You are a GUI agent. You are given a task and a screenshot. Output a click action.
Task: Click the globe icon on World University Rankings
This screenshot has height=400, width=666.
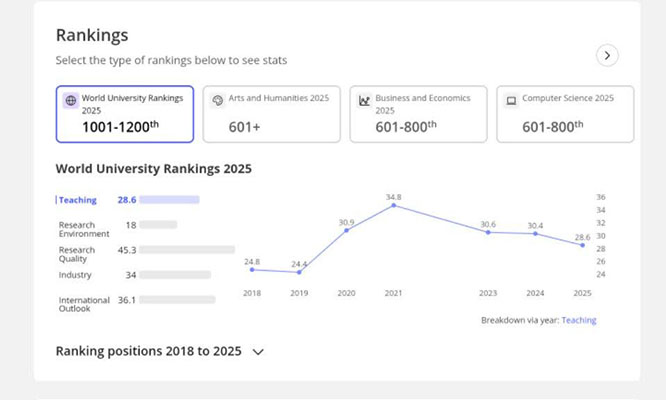70,100
